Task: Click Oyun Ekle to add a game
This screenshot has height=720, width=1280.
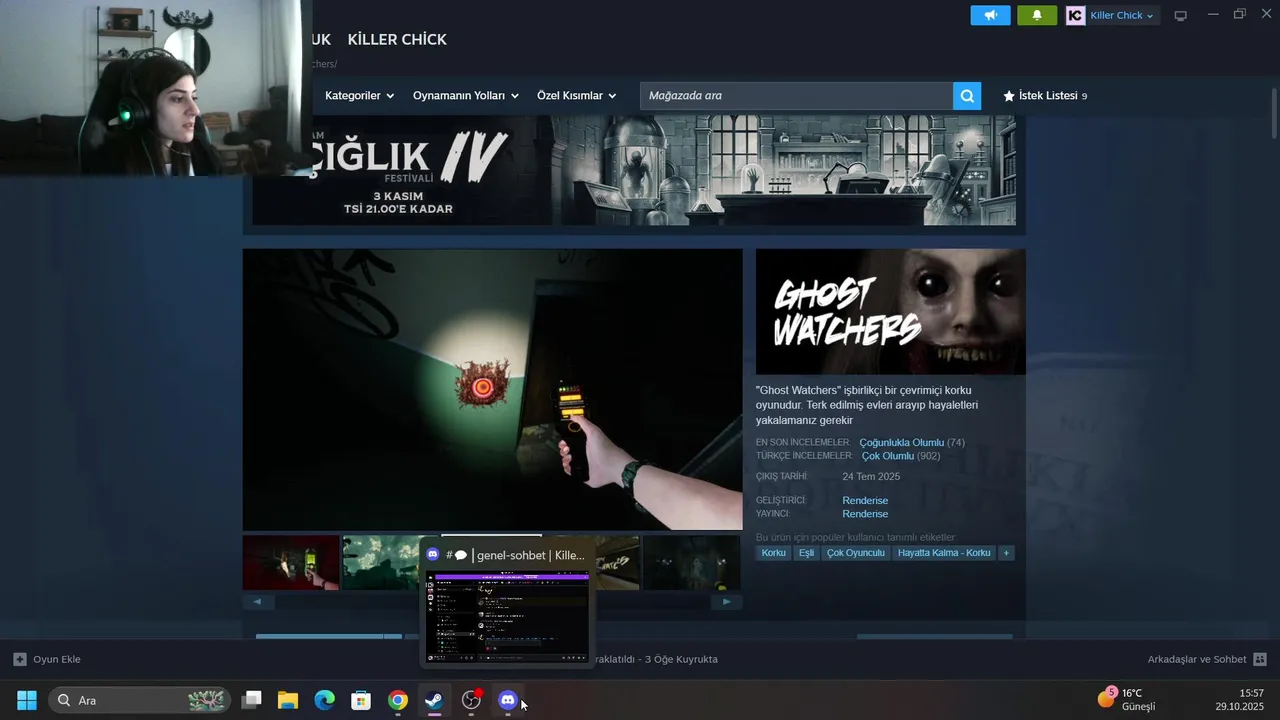Action: tap(47, 659)
